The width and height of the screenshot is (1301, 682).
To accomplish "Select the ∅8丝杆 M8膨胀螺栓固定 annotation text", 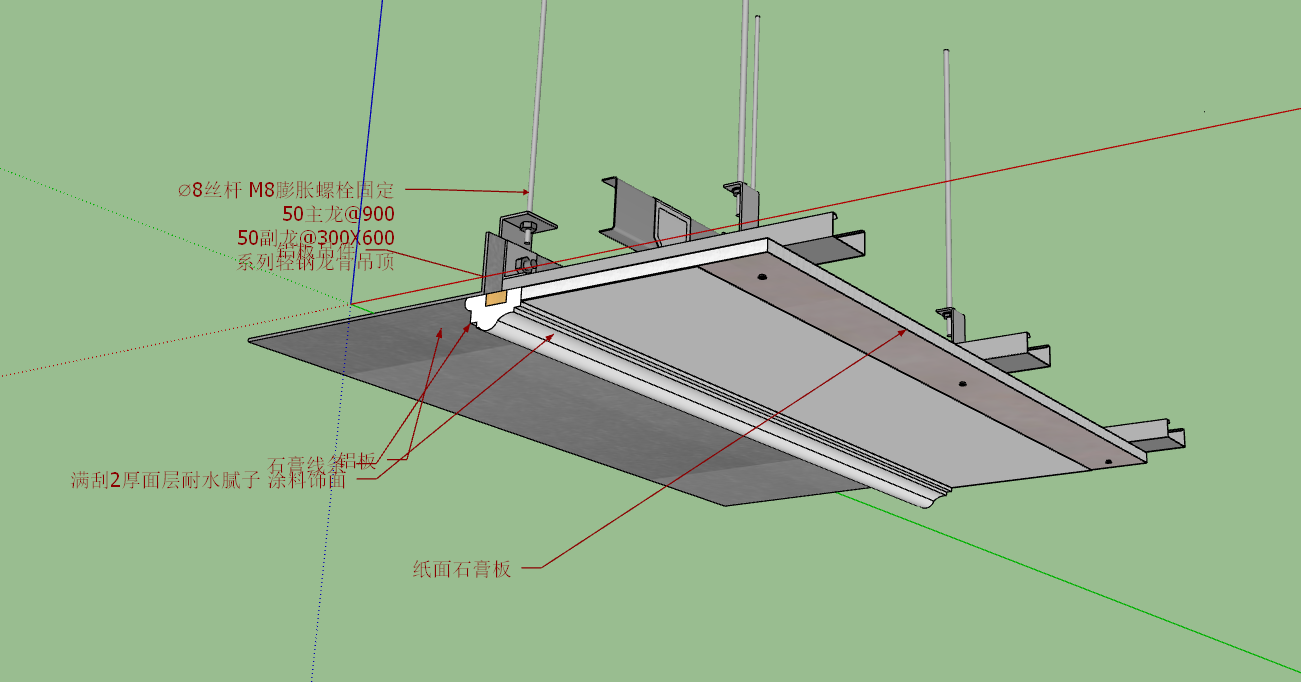I will [x=285, y=190].
